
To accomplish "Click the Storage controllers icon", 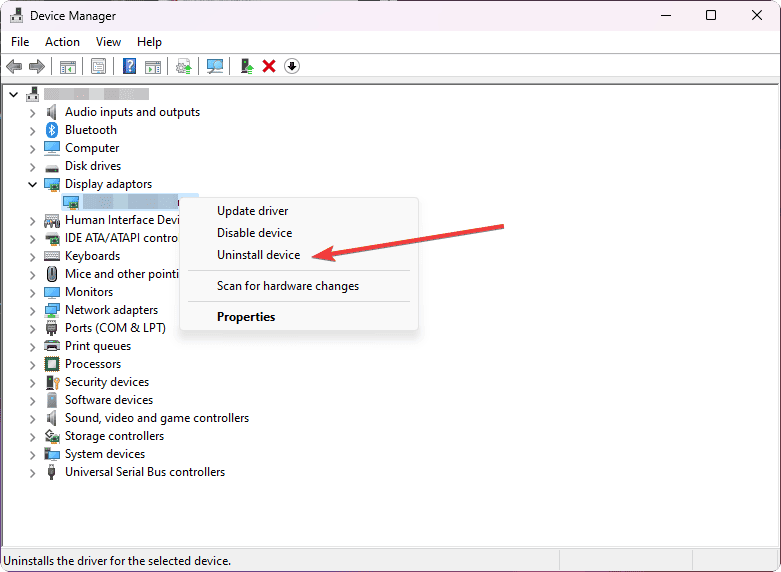I will 52,436.
